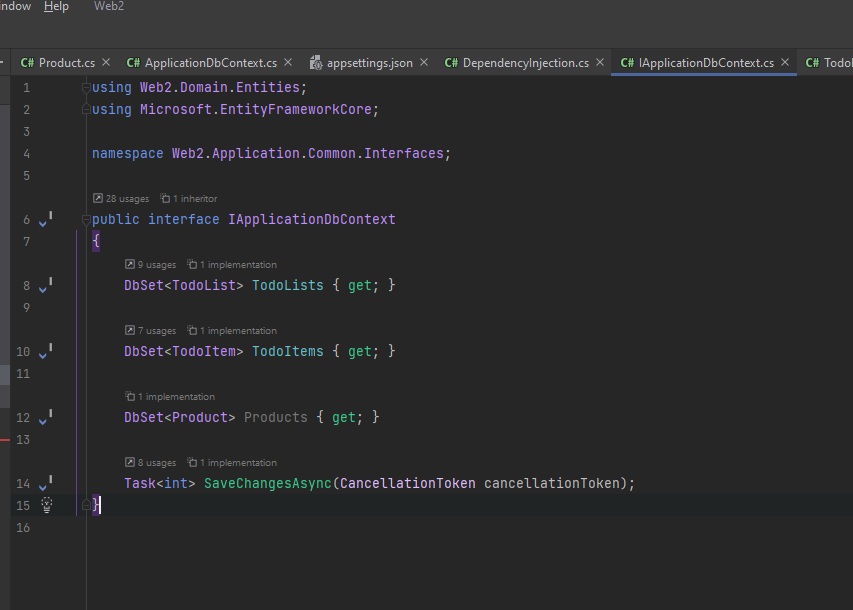Click the inheritor gutter icon on line 6
Screen dimensions: 853x610
point(46,219)
